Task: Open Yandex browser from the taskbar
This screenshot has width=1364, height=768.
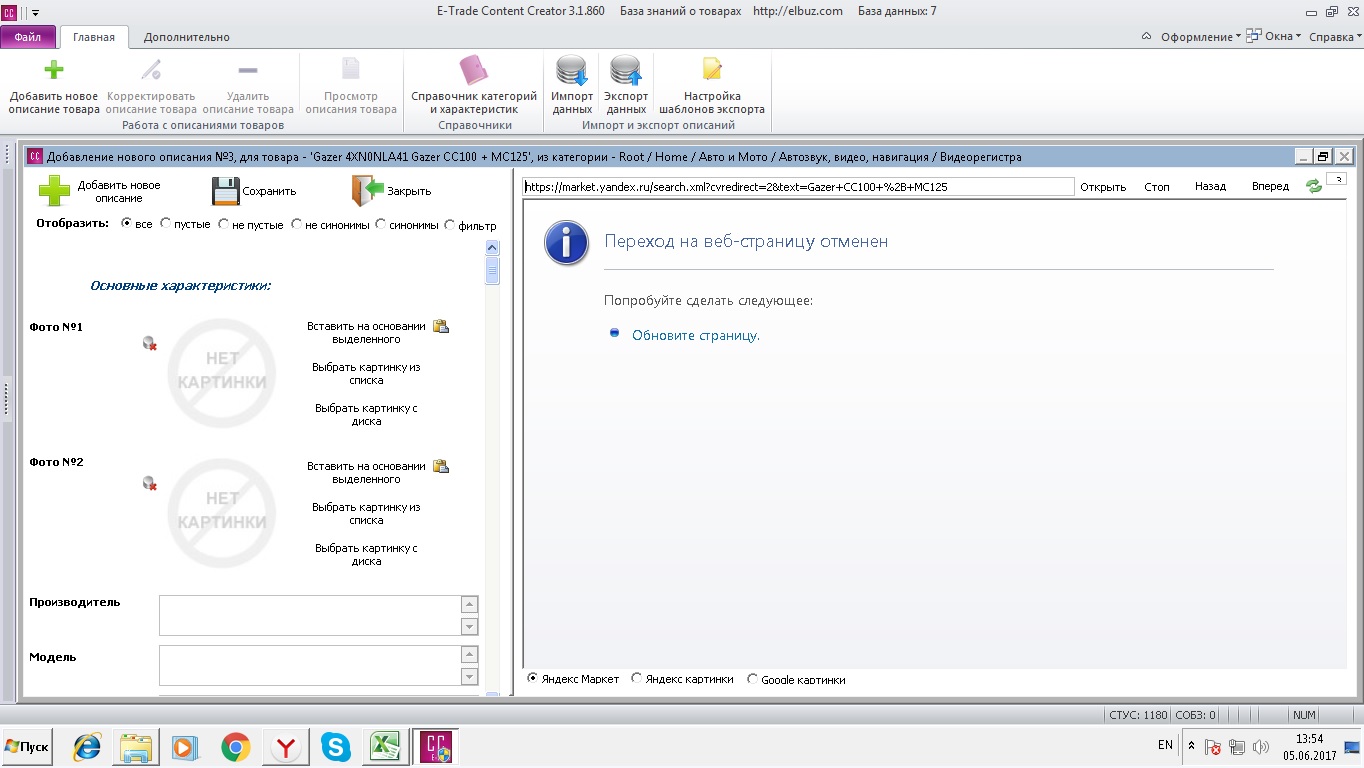Action: [286, 747]
